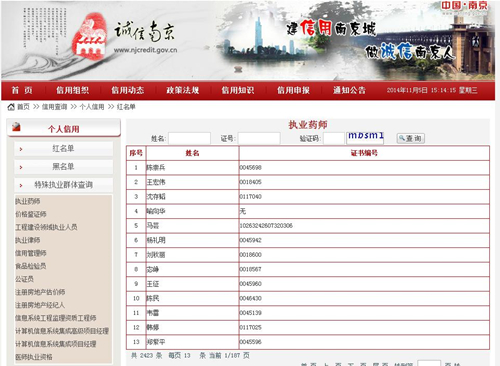Click the 个人信用 breadcrumb link
The width and height of the screenshot is (500, 366).
tap(92, 107)
